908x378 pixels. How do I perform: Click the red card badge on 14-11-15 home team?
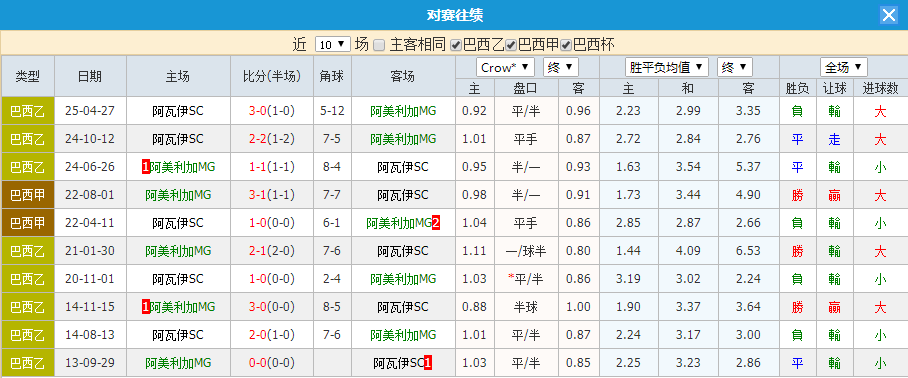click(x=145, y=307)
